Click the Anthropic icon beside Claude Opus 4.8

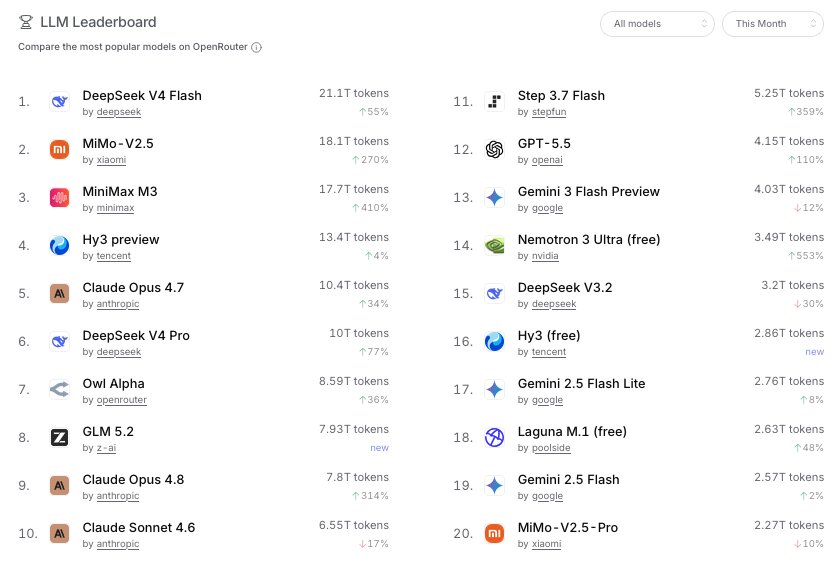coord(59,485)
